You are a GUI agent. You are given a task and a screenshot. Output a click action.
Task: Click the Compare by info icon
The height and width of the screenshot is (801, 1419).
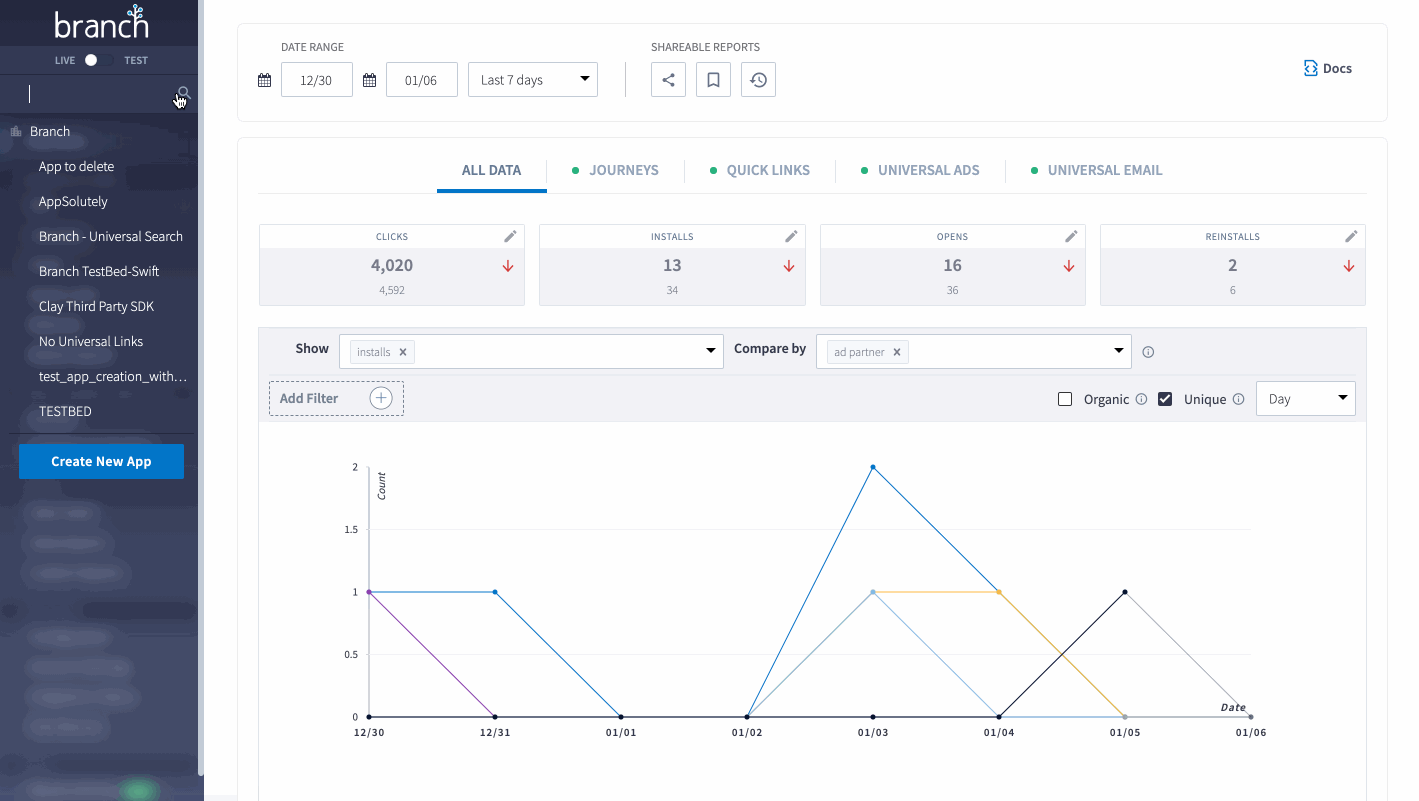1148,352
